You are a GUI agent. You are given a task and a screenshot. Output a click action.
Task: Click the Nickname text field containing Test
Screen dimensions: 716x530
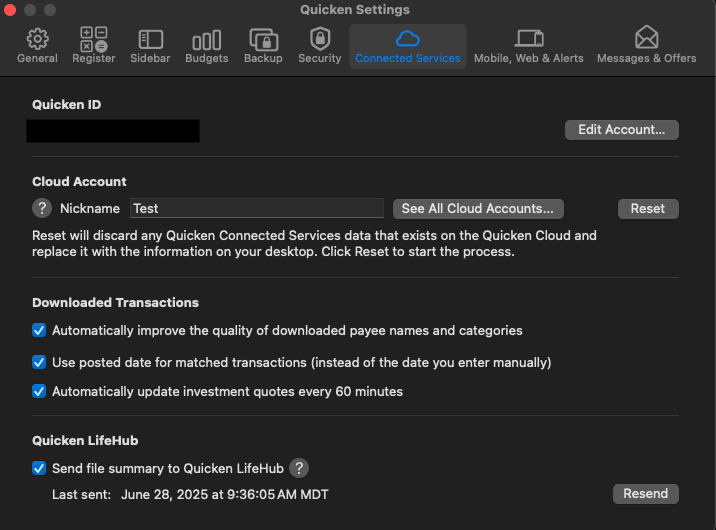(x=257, y=209)
